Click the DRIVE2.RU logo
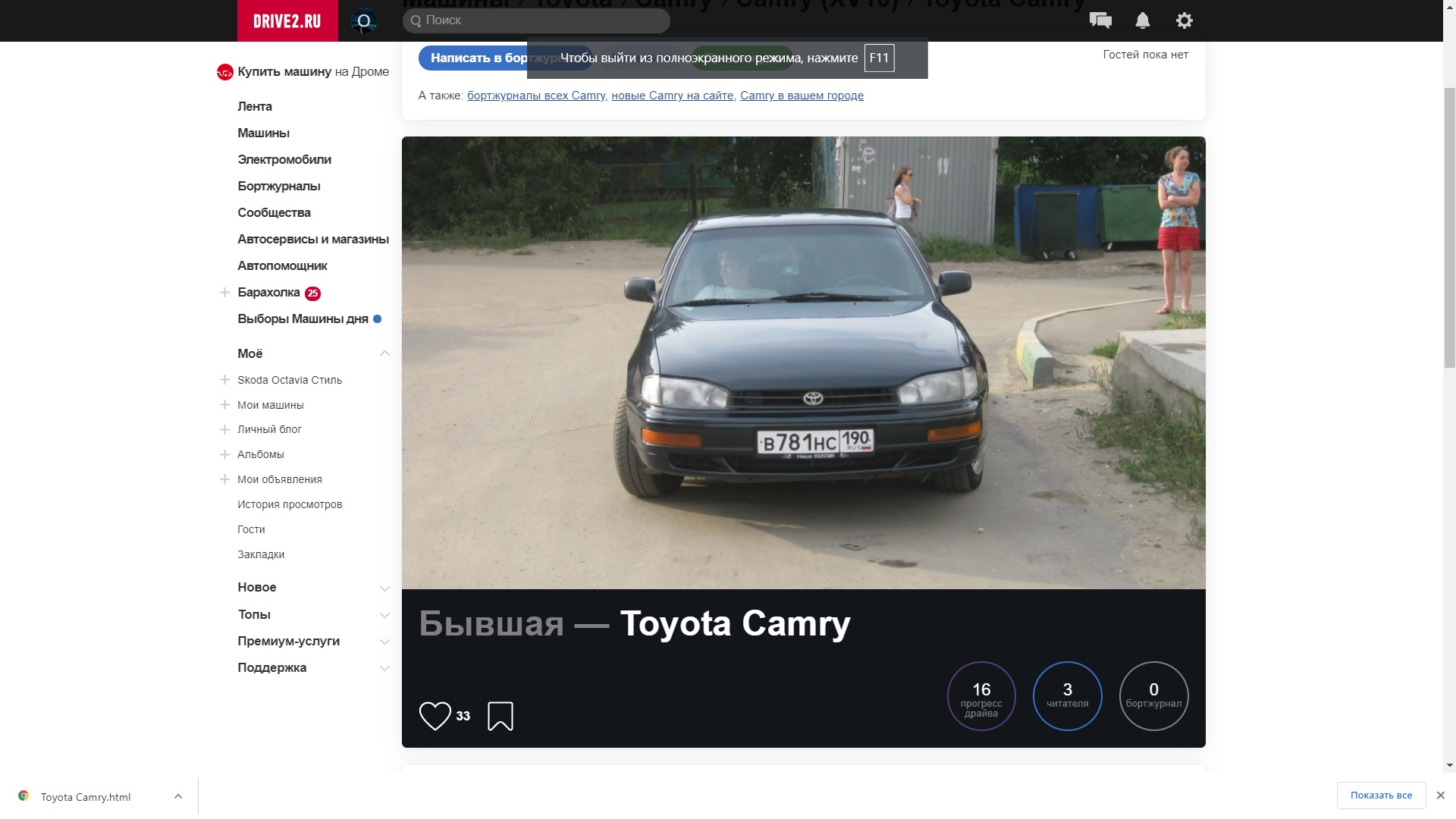 287,20
